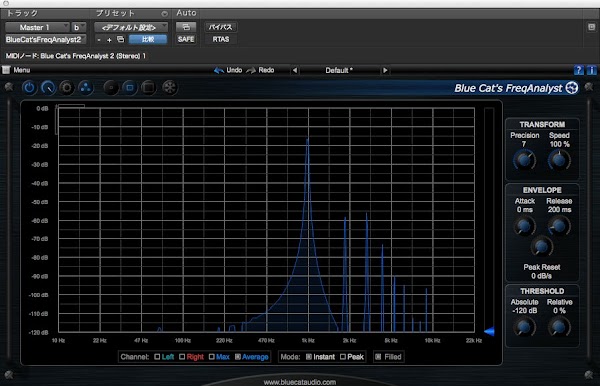Click the Blue Cat logo icon

coord(572,88)
